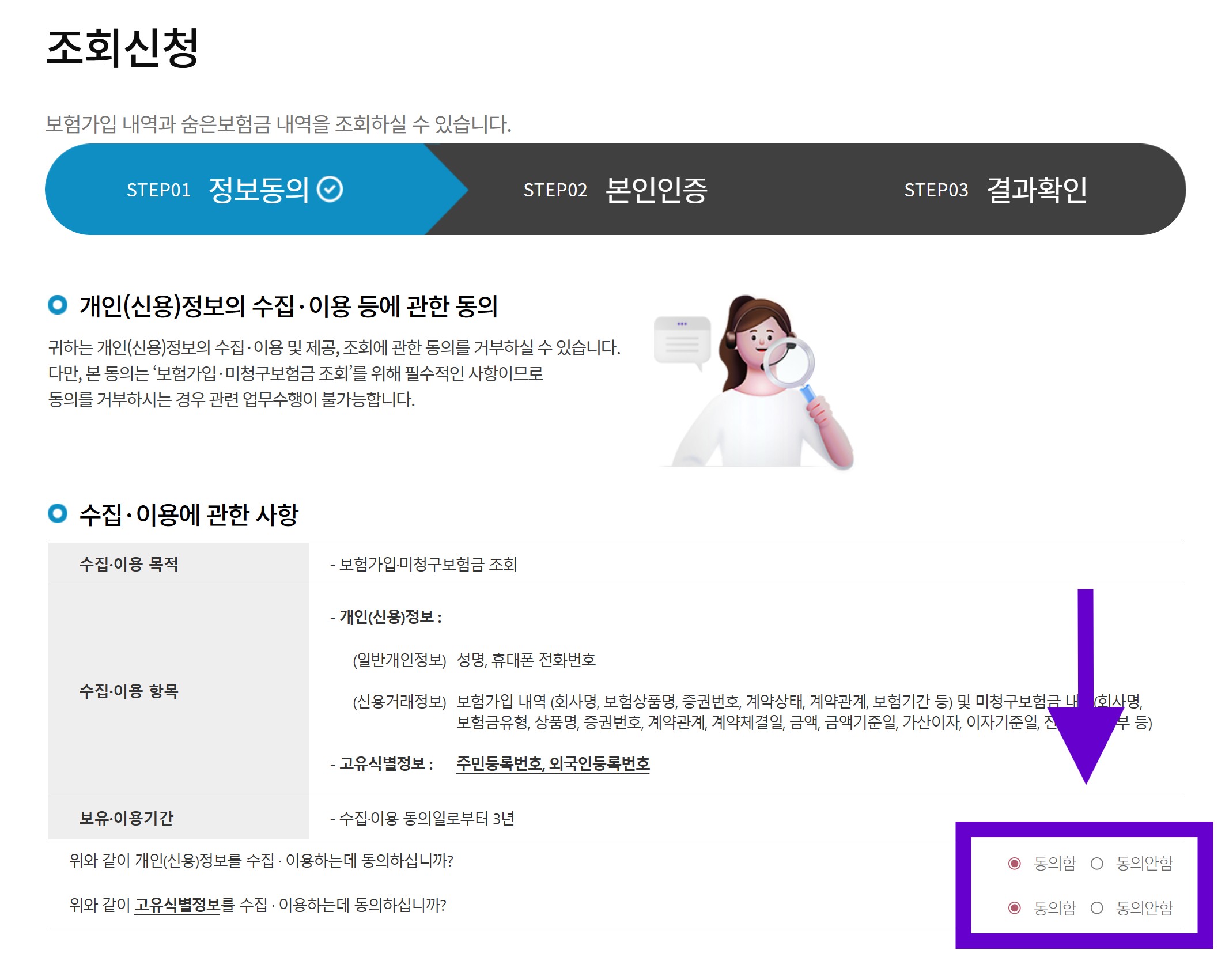Click the blue bullet icon before 개인(신용)정보의 수집 heading
This screenshot has height=980, width=1229.
[58, 305]
